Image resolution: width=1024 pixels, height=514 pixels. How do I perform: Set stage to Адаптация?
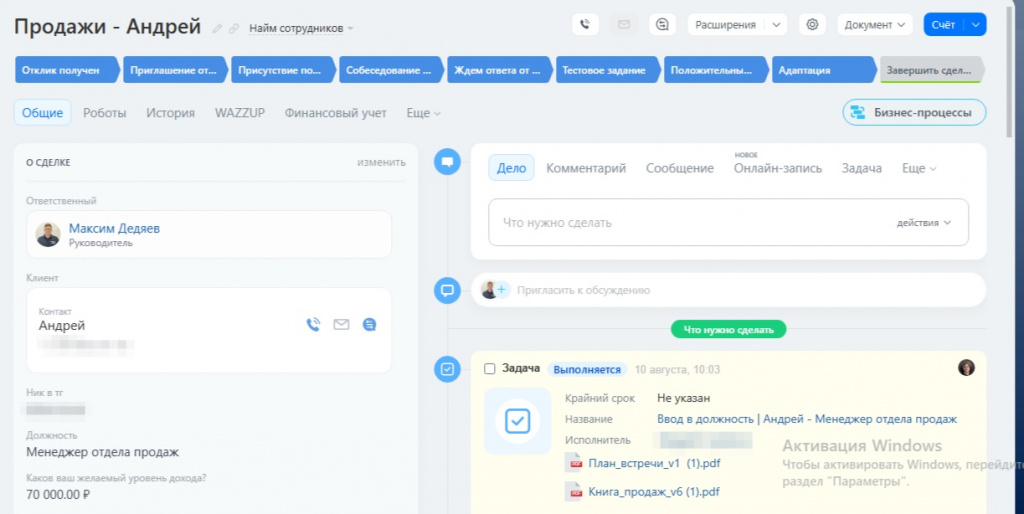tap(823, 70)
